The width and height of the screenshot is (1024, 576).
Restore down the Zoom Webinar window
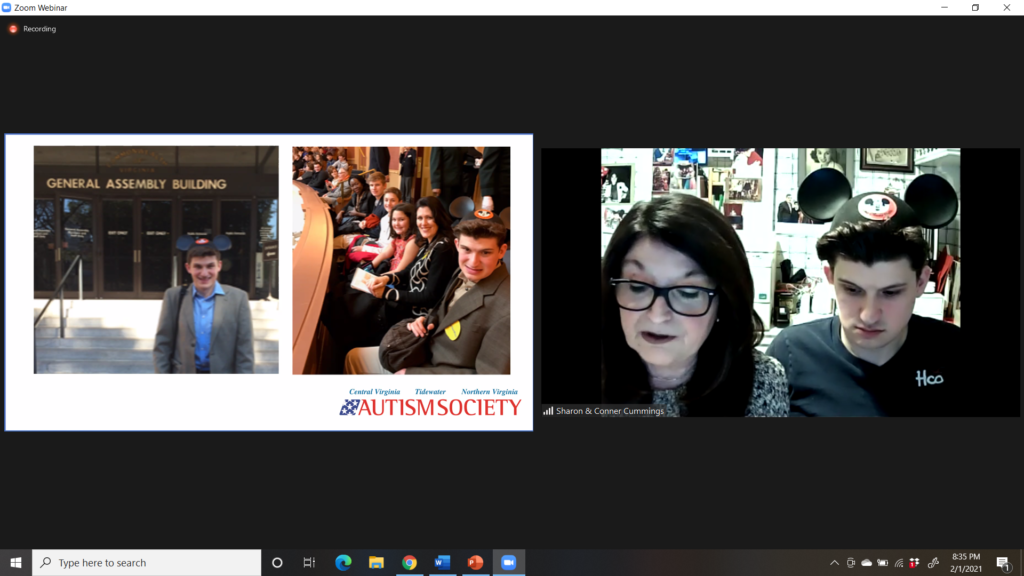pyautogui.click(x=976, y=8)
